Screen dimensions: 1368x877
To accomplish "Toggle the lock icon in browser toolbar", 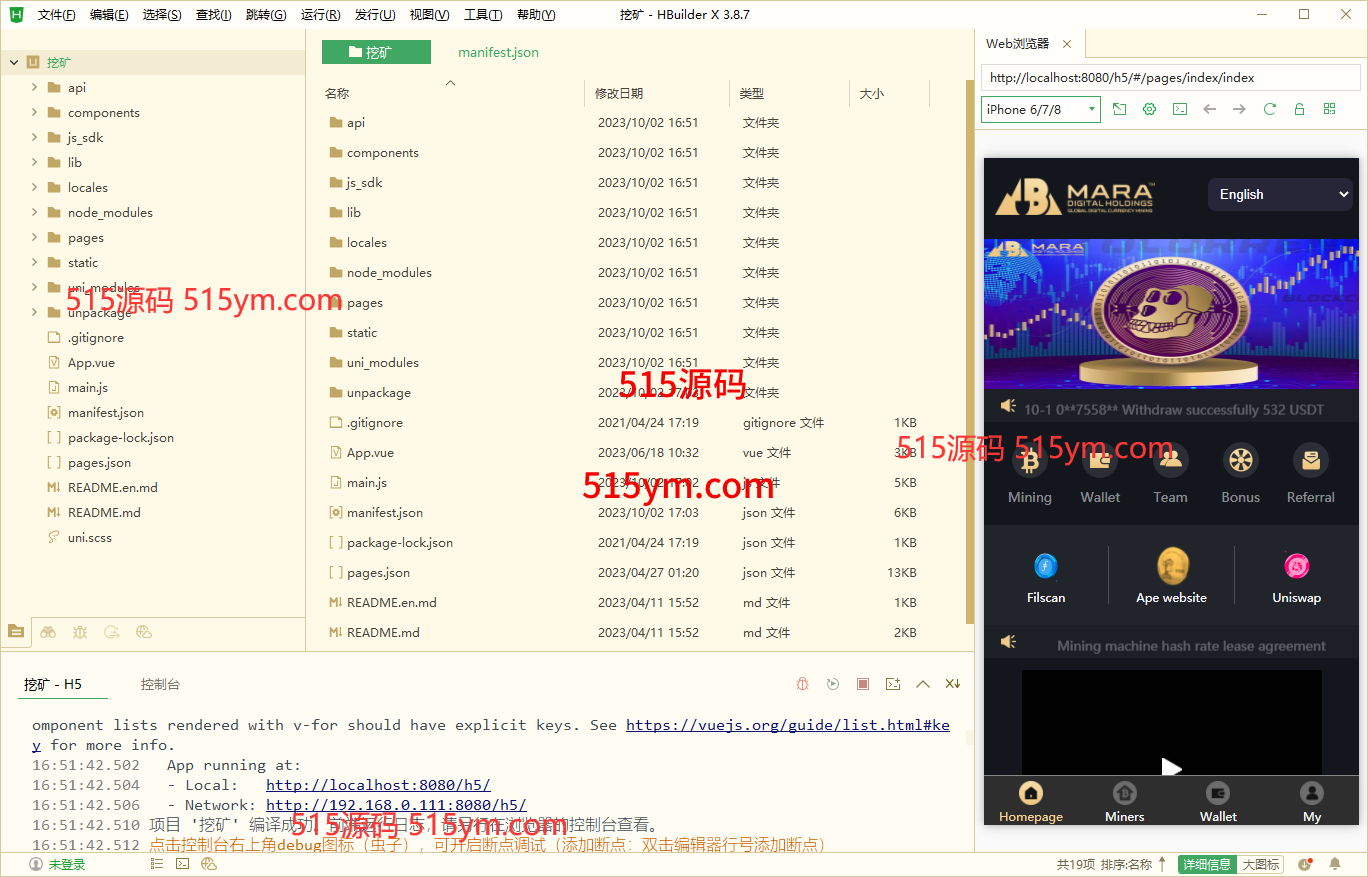I will coord(1299,109).
